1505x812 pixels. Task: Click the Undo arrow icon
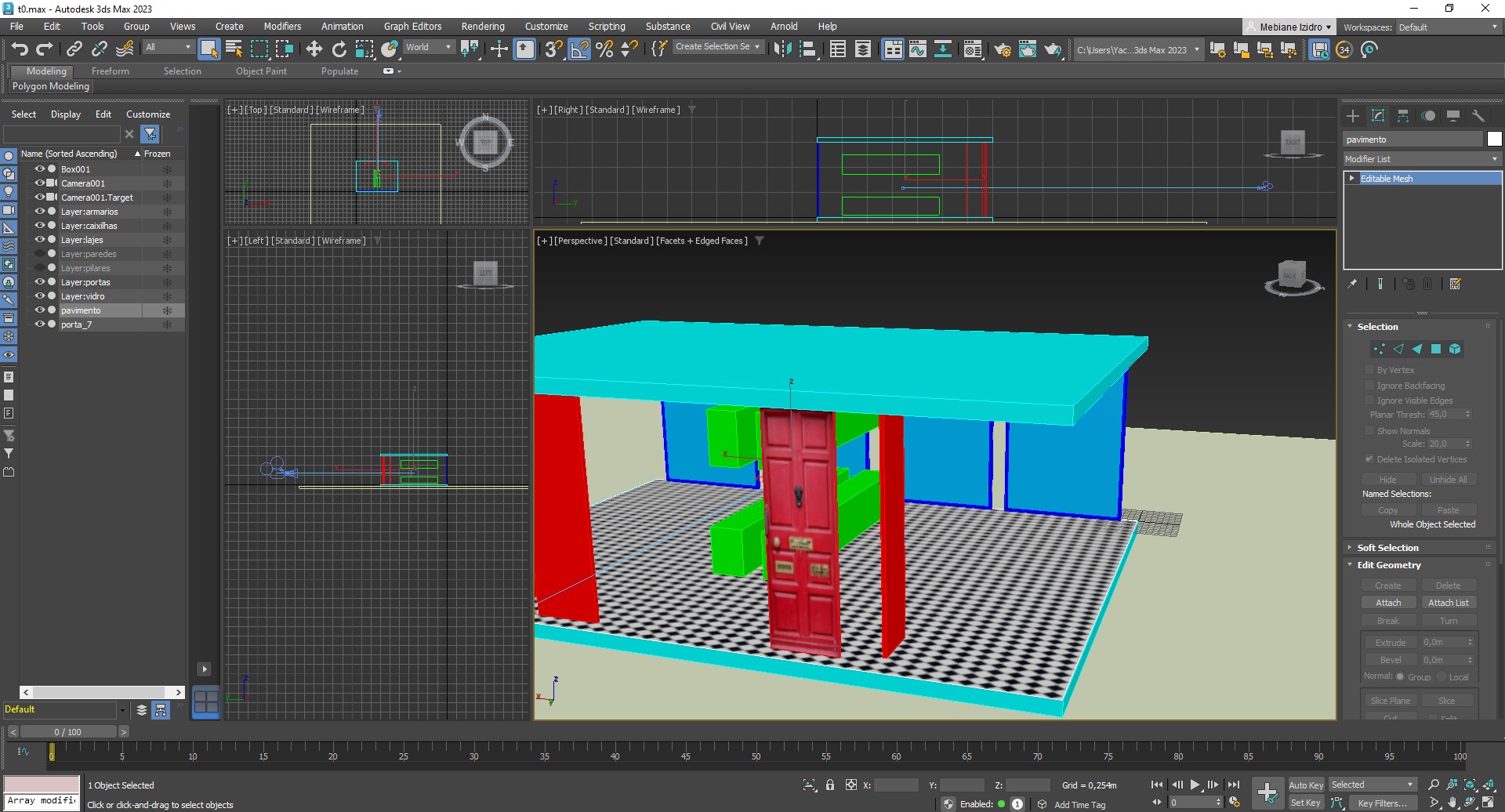click(20, 49)
